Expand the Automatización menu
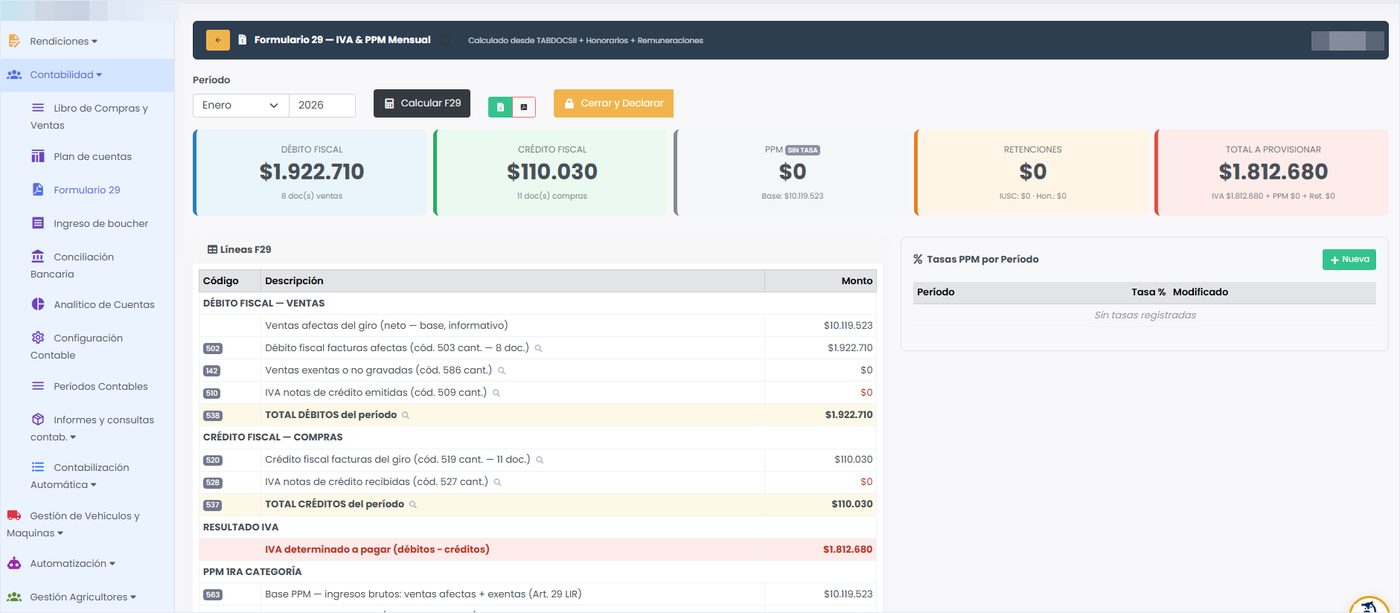The width and height of the screenshot is (1400, 613). pos(73,563)
